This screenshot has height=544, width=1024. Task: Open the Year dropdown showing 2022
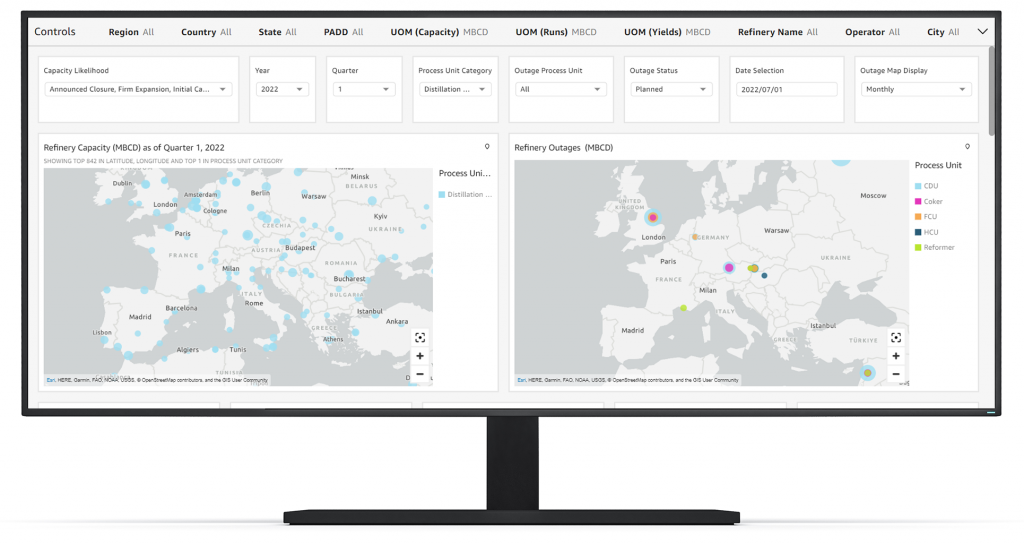279,89
